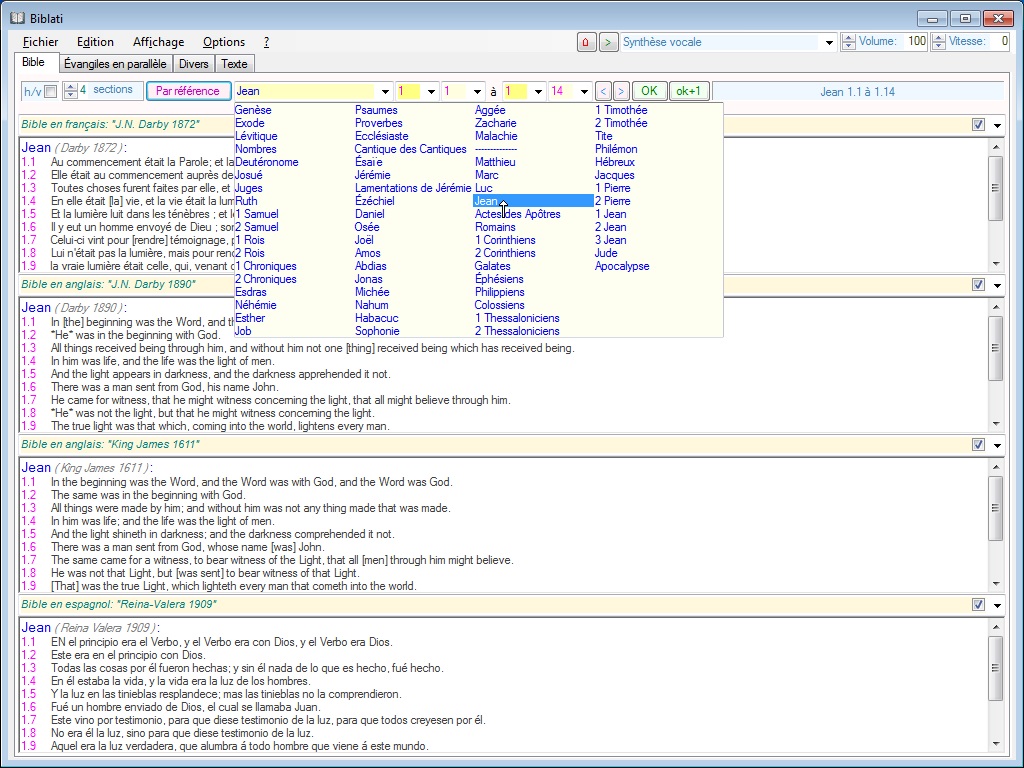Expand the Synthèse vocale dropdown

click(829, 43)
